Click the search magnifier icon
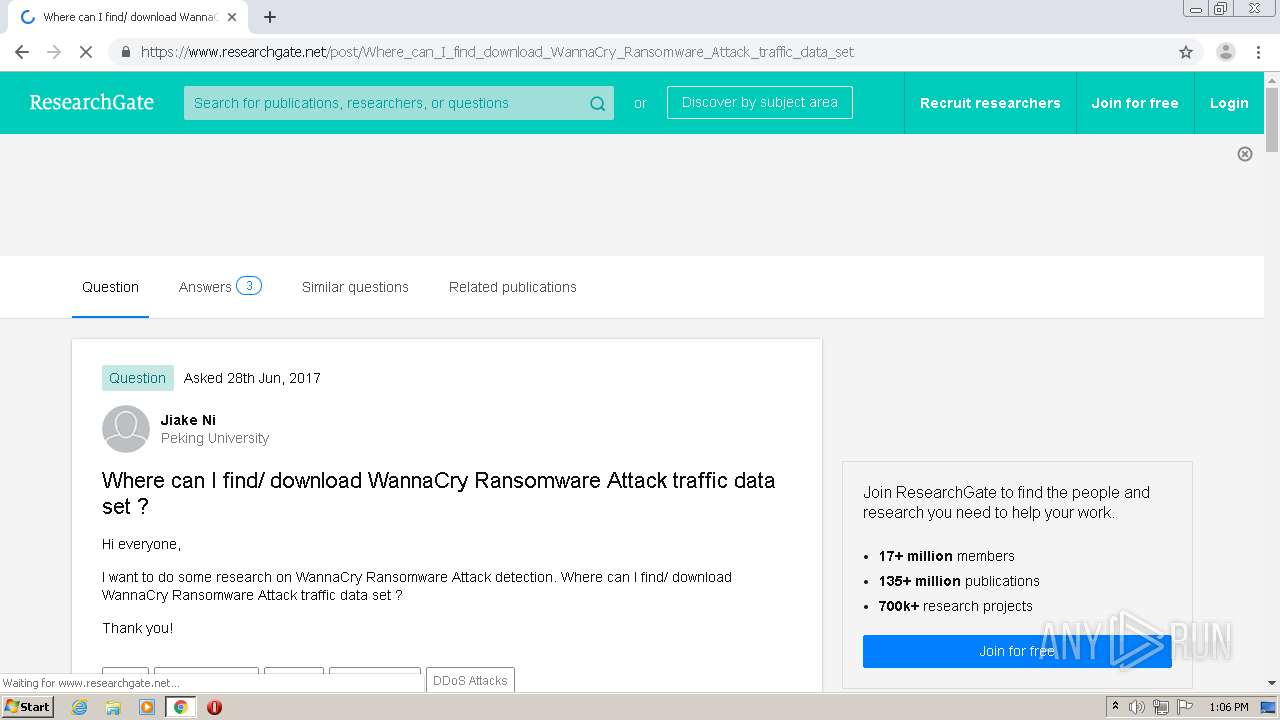This screenshot has height=720, width=1280. pos(597,103)
